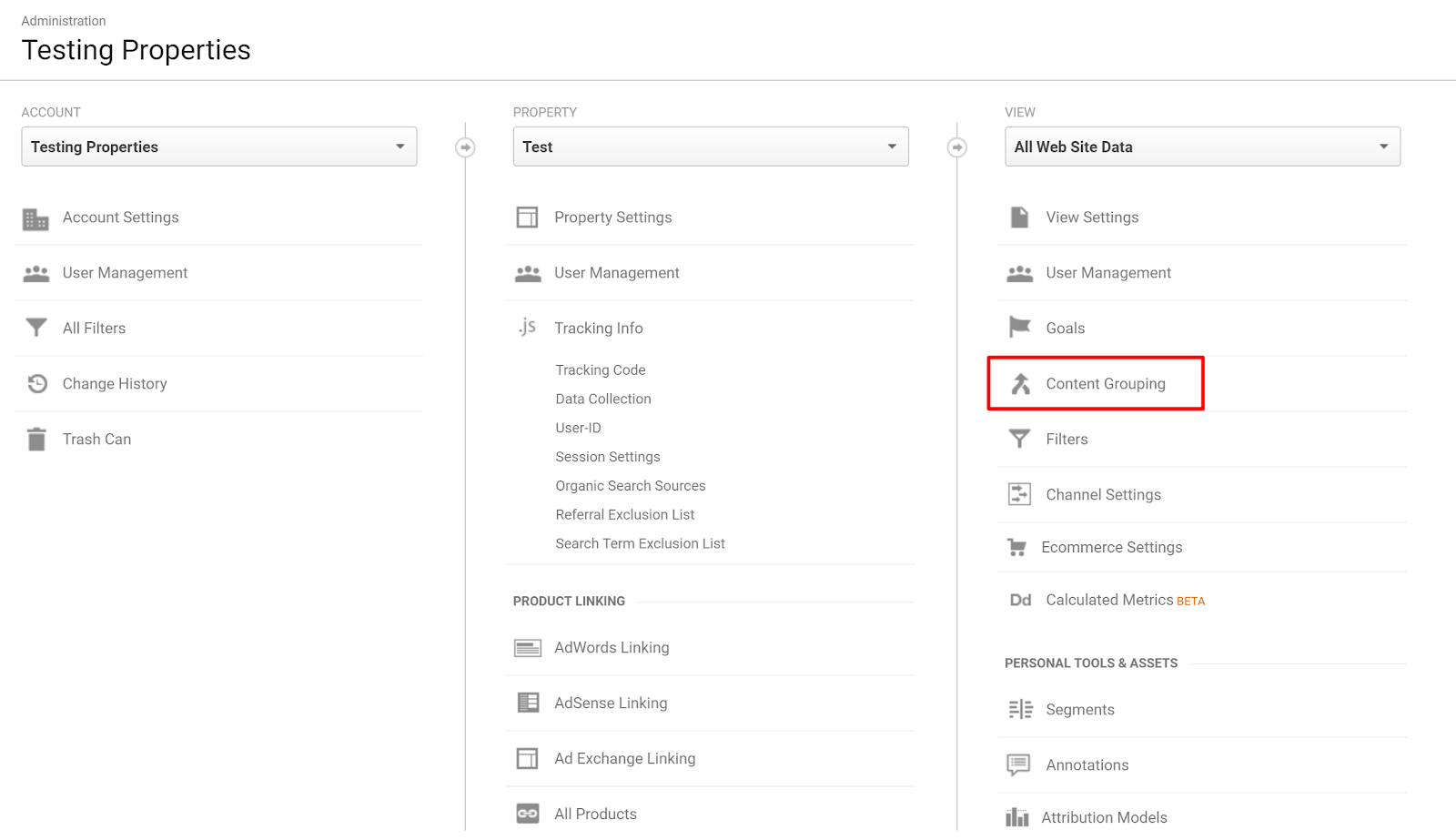Viewport: 1456px width, 840px height.
Task: Click the Trash Can icon
Action: [36, 440]
